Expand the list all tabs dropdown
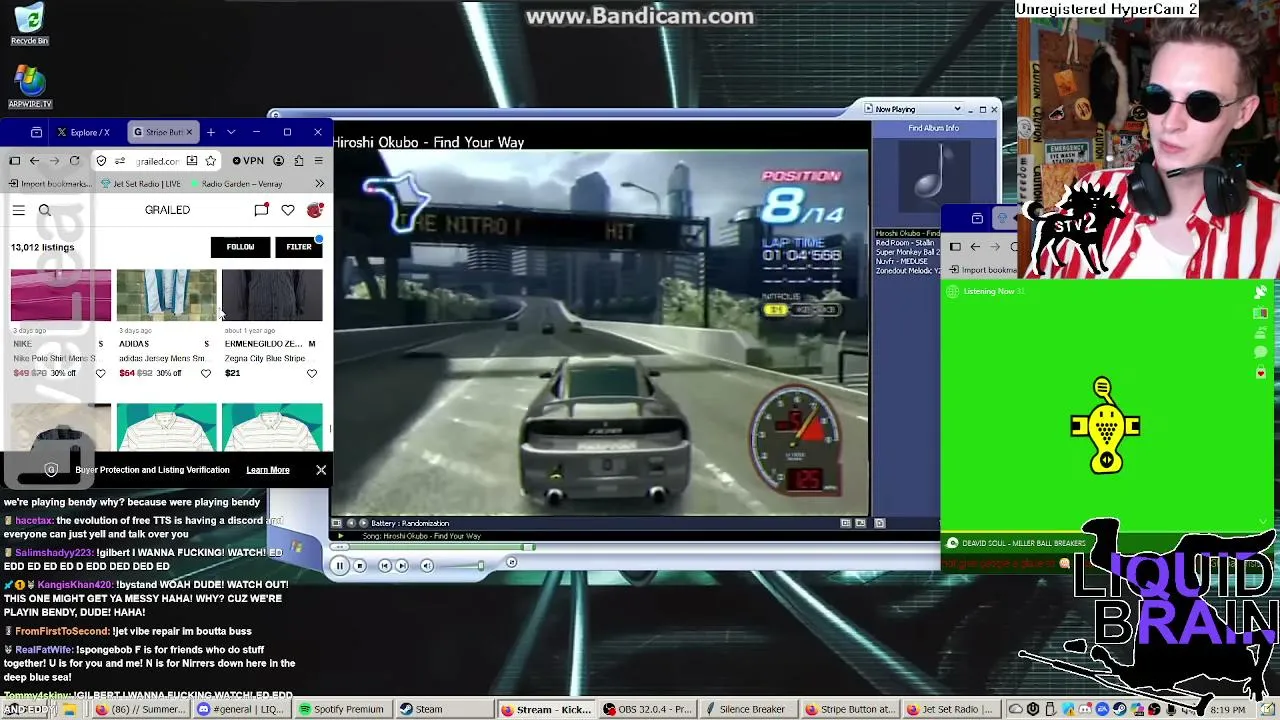 231,132
